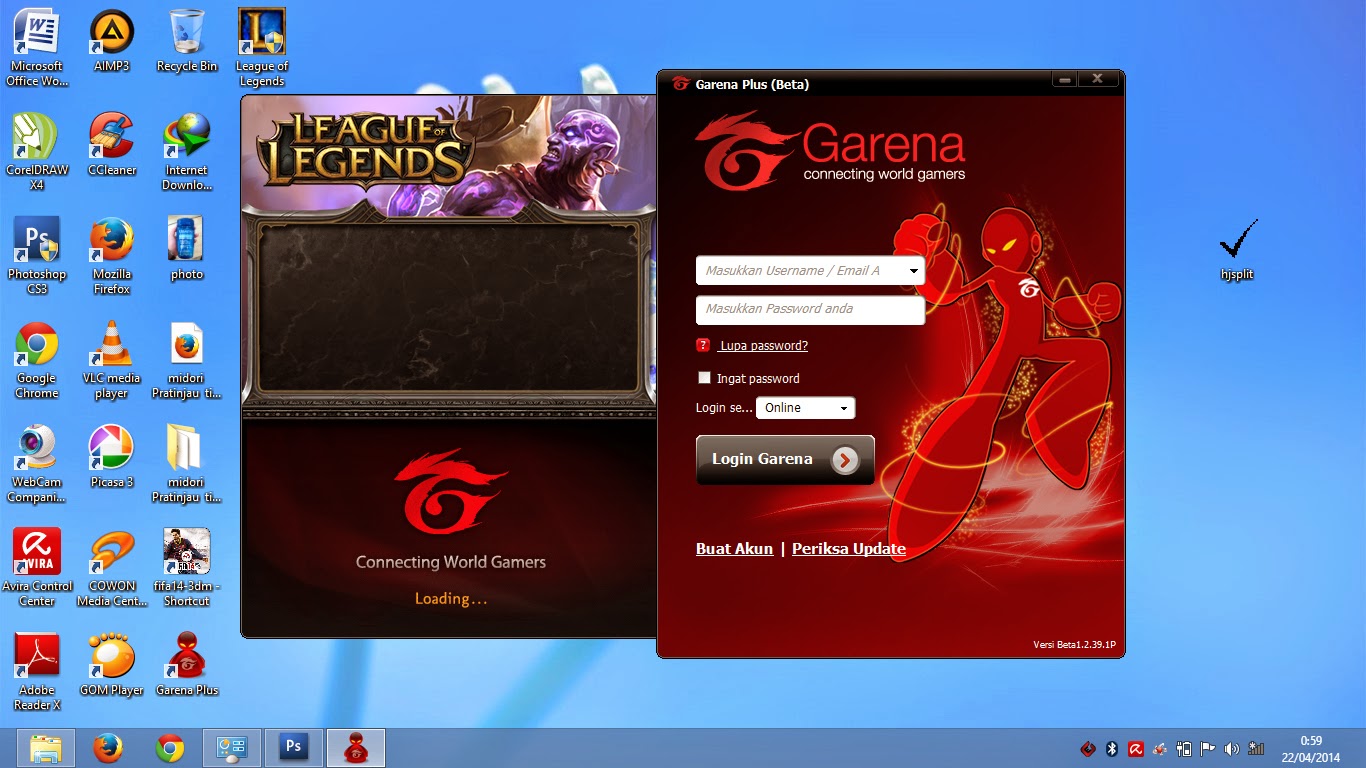Close the Garena Plus login window

pos(1097,79)
